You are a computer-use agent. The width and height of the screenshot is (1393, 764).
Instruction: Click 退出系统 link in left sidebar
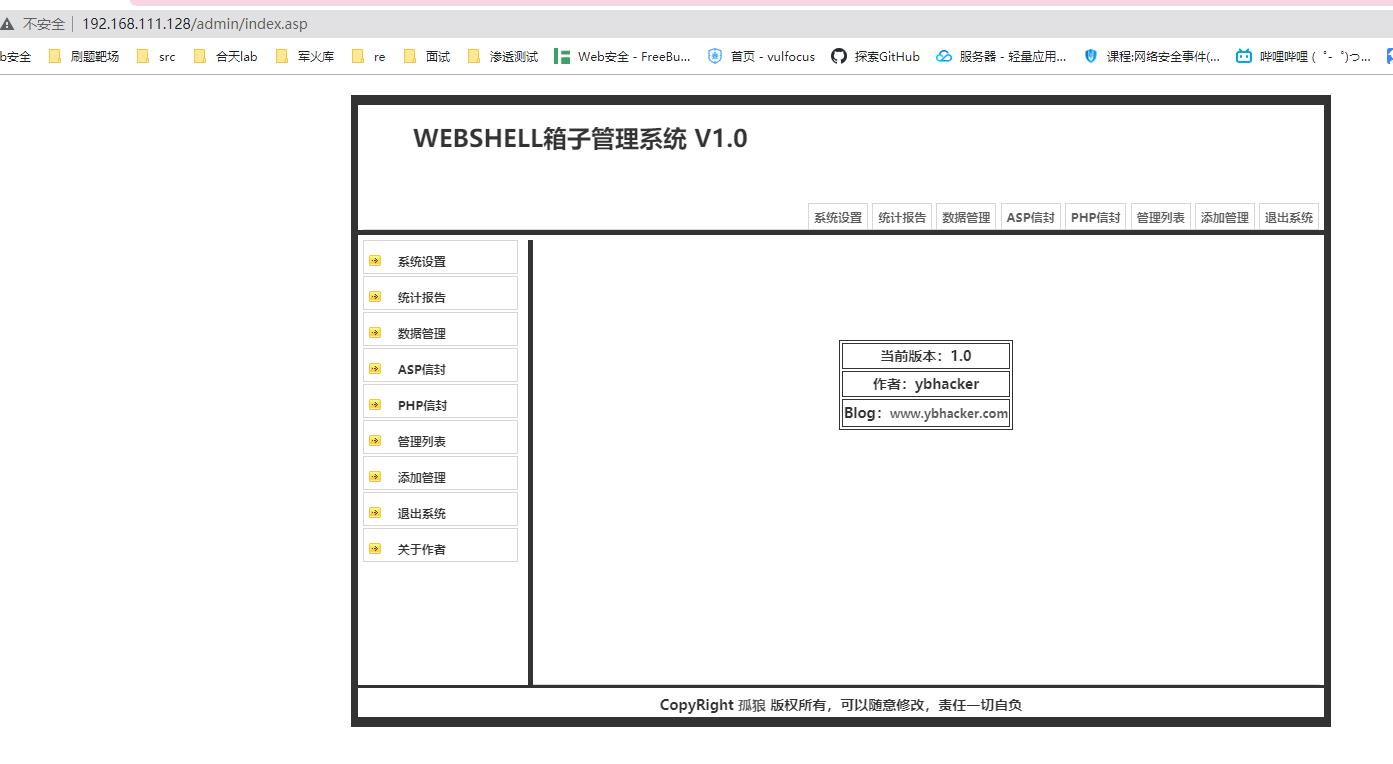[422, 514]
